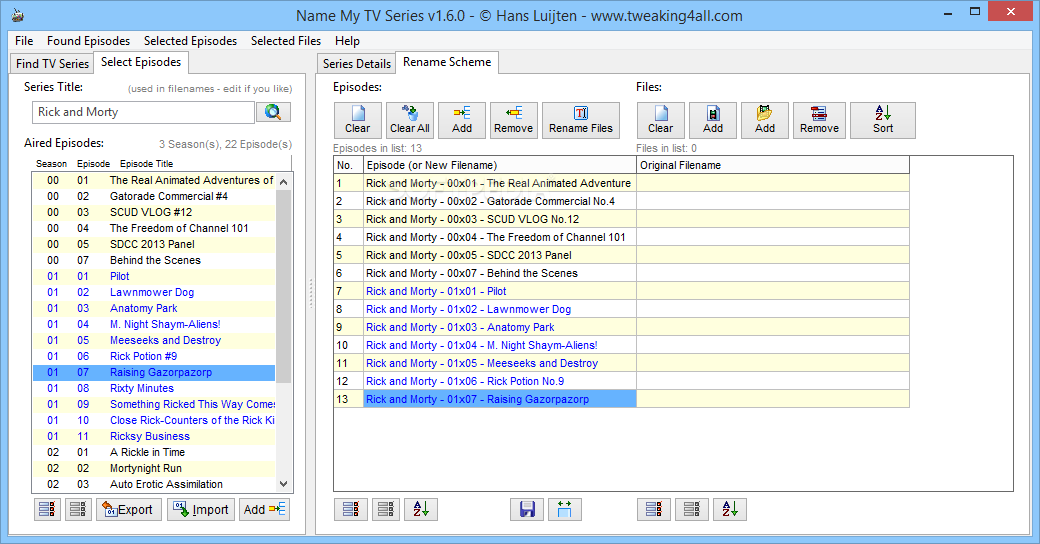Remove selected file from Files list
This screenshot has width=1040, height=544.
[819, 120]
